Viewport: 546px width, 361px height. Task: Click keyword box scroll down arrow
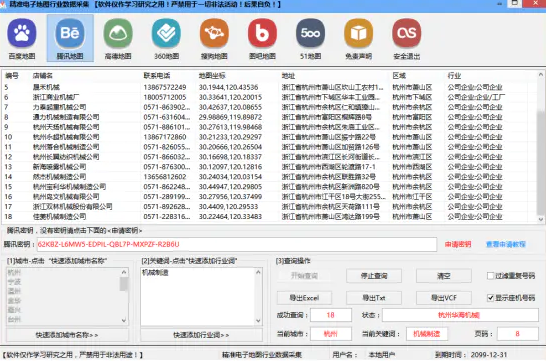pos(258,321)
